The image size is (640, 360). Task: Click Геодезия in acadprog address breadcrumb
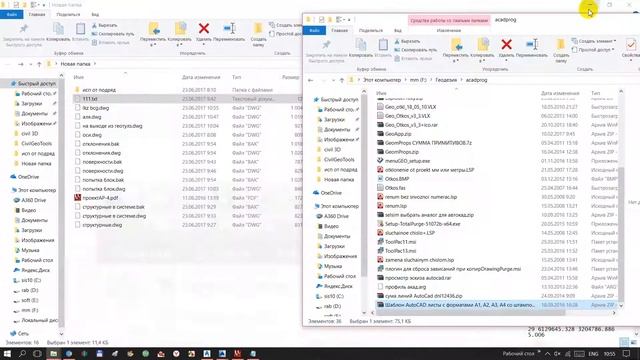(x=446, y=80)
